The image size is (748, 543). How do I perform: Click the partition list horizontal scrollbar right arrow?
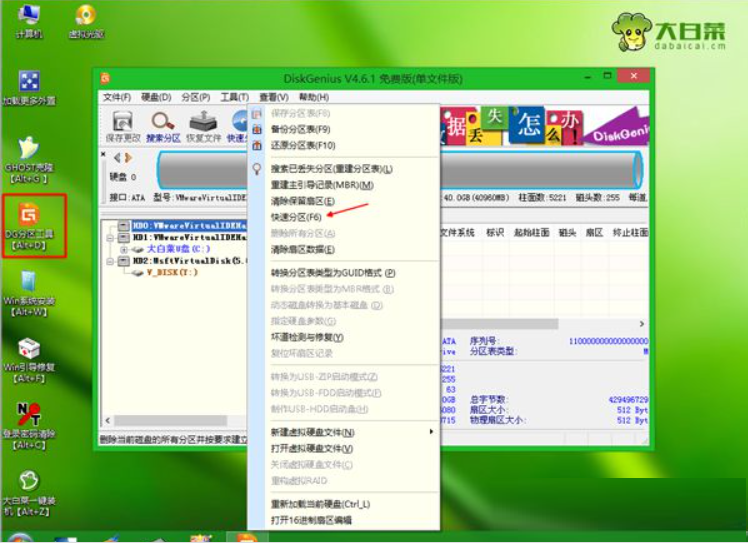coord(643,324)
